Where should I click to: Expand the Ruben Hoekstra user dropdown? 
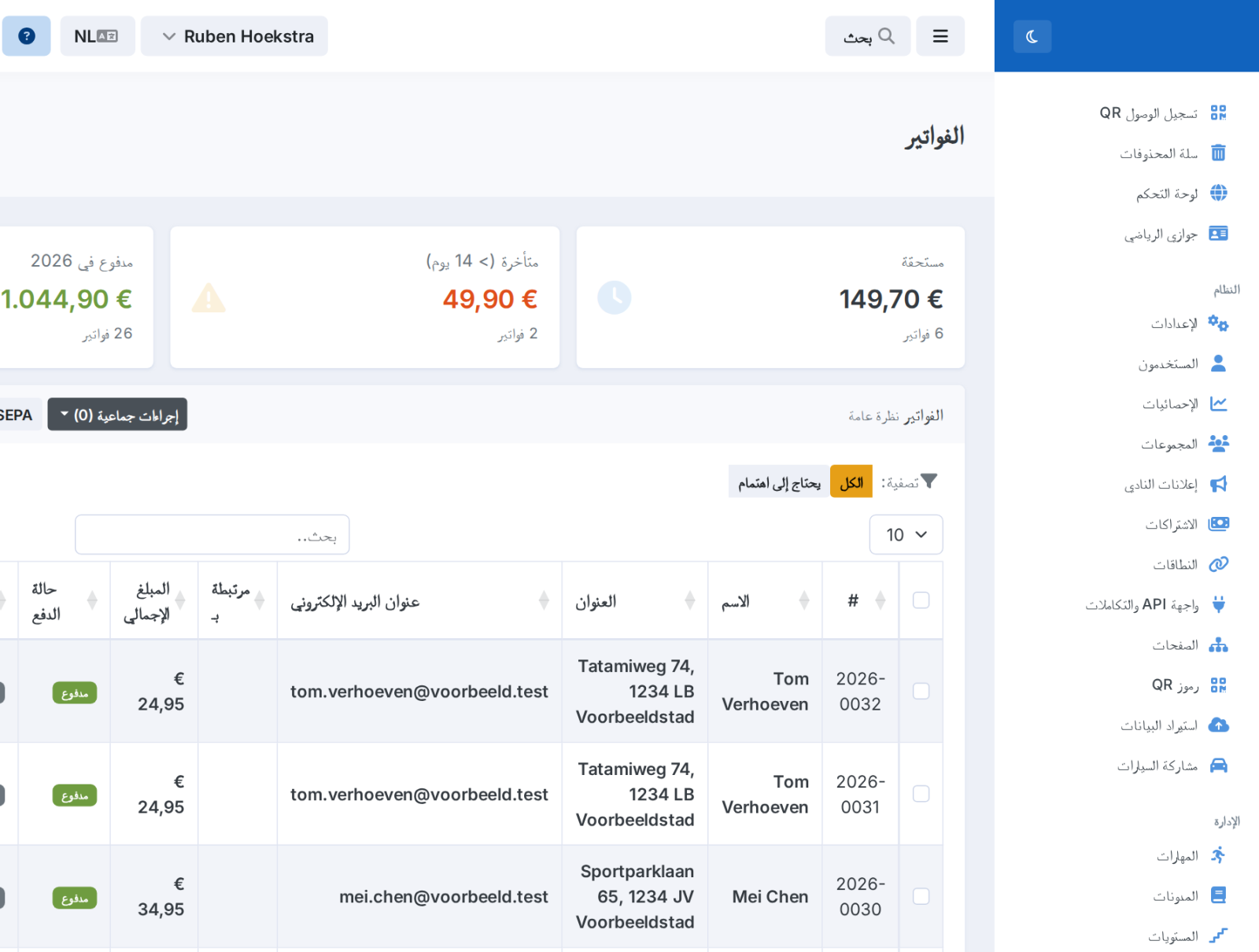coord(234,36)
